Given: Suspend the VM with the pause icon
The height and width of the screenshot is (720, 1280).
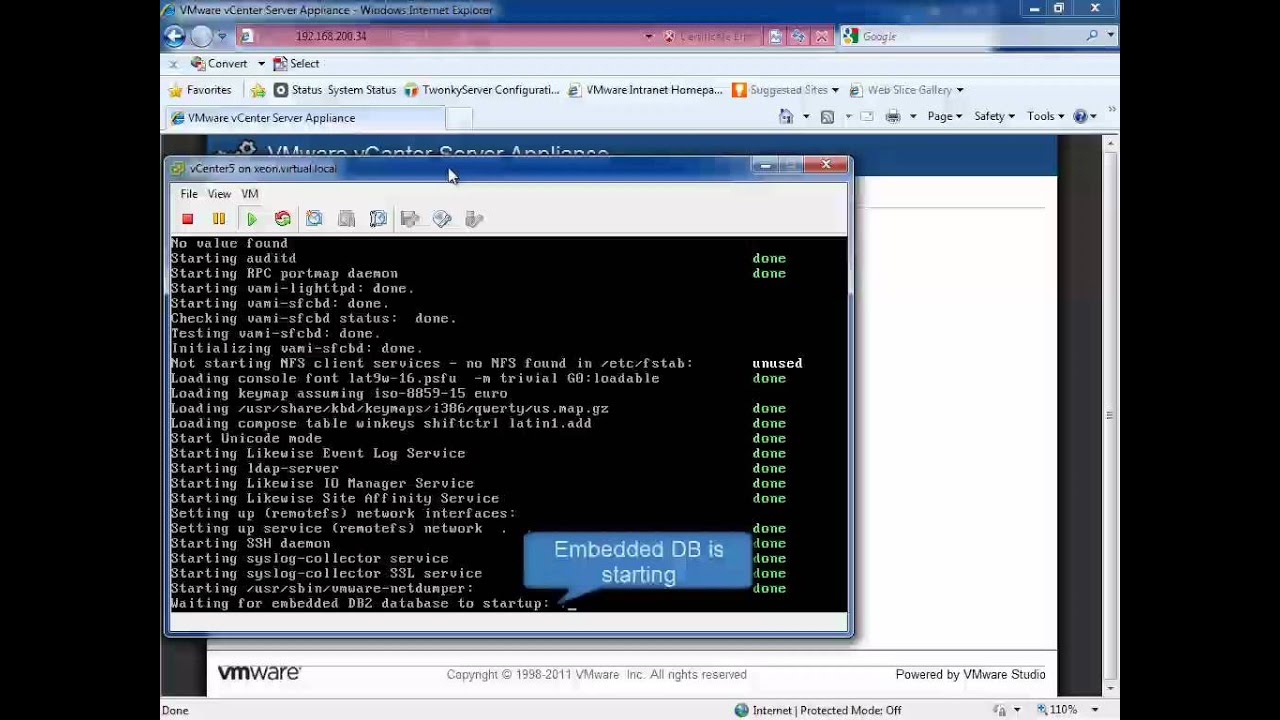Looking at the screenshot, I should point(219,219).
